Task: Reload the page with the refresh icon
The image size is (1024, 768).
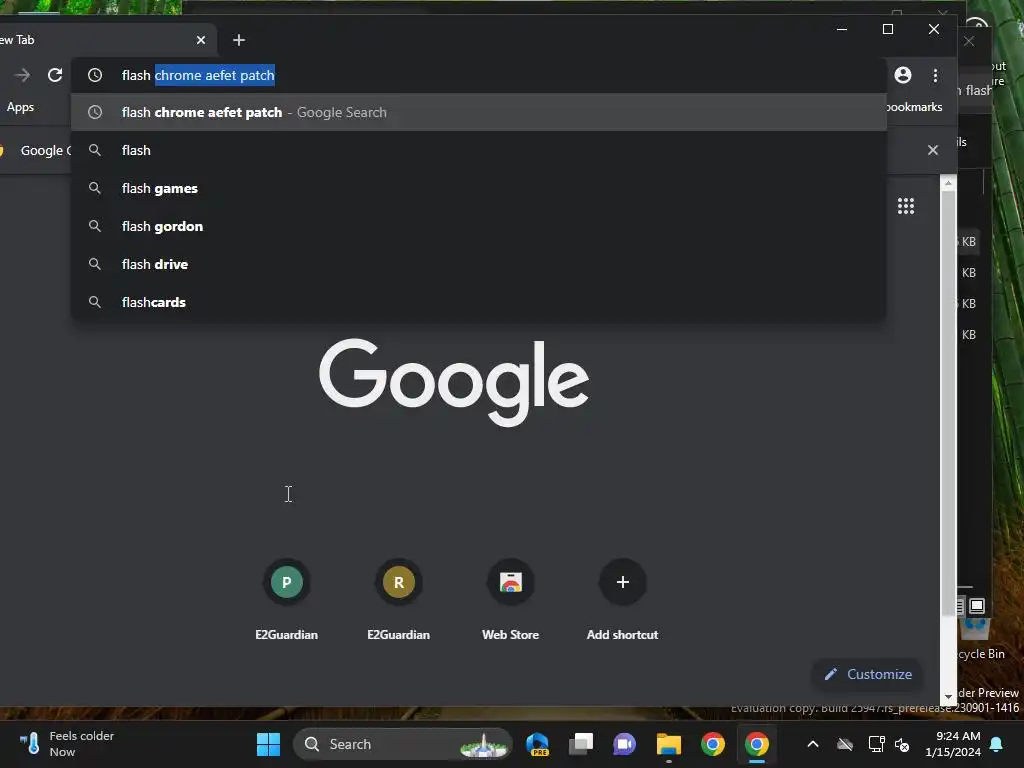Action: [55, 75]
